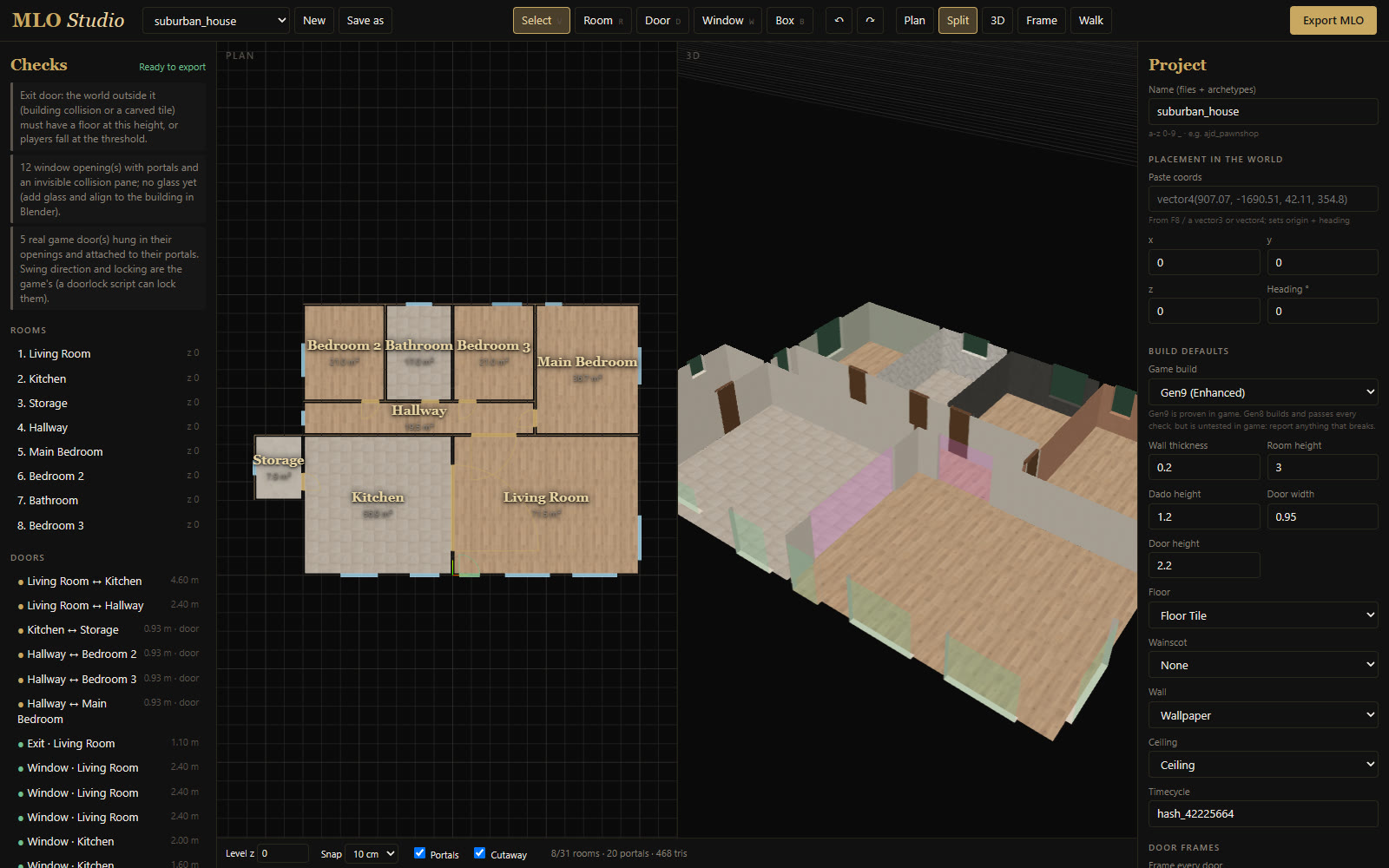The image size is (1389, 868).
Task: Click the Wall thickness field
Action: 1204,467
